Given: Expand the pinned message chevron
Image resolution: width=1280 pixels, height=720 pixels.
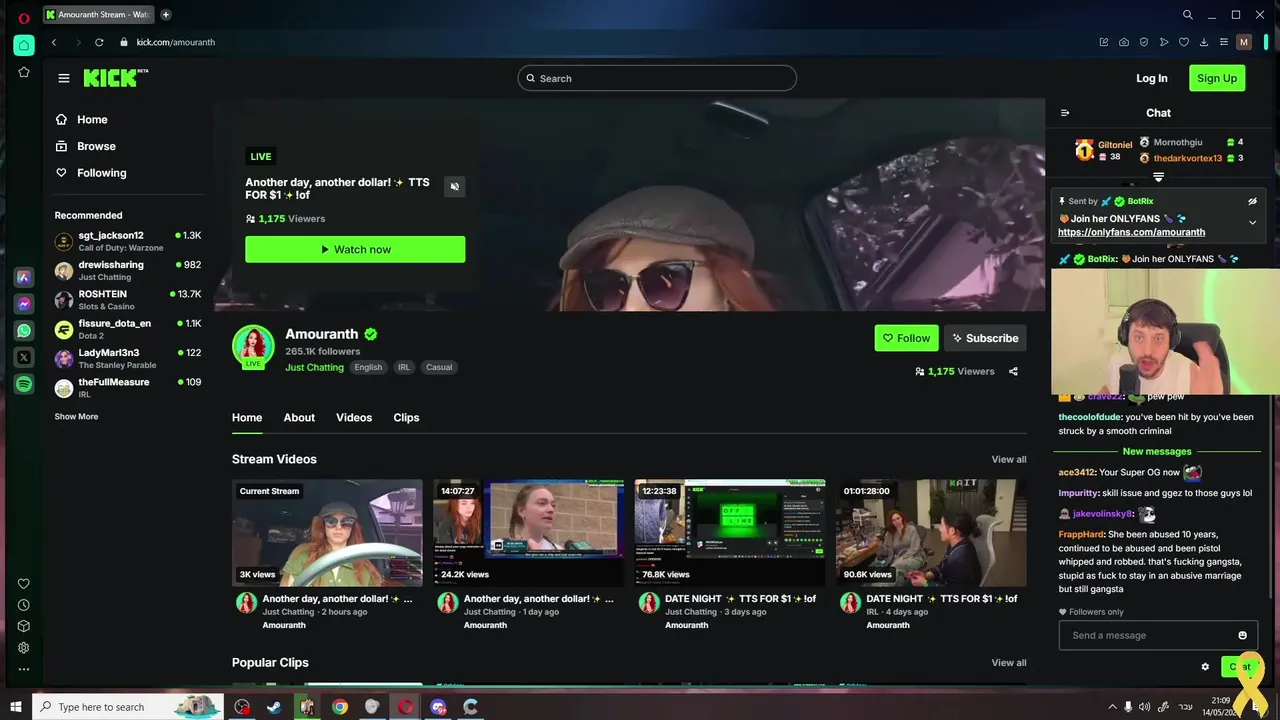Looking at the screenshot, I should [1252, 222].
